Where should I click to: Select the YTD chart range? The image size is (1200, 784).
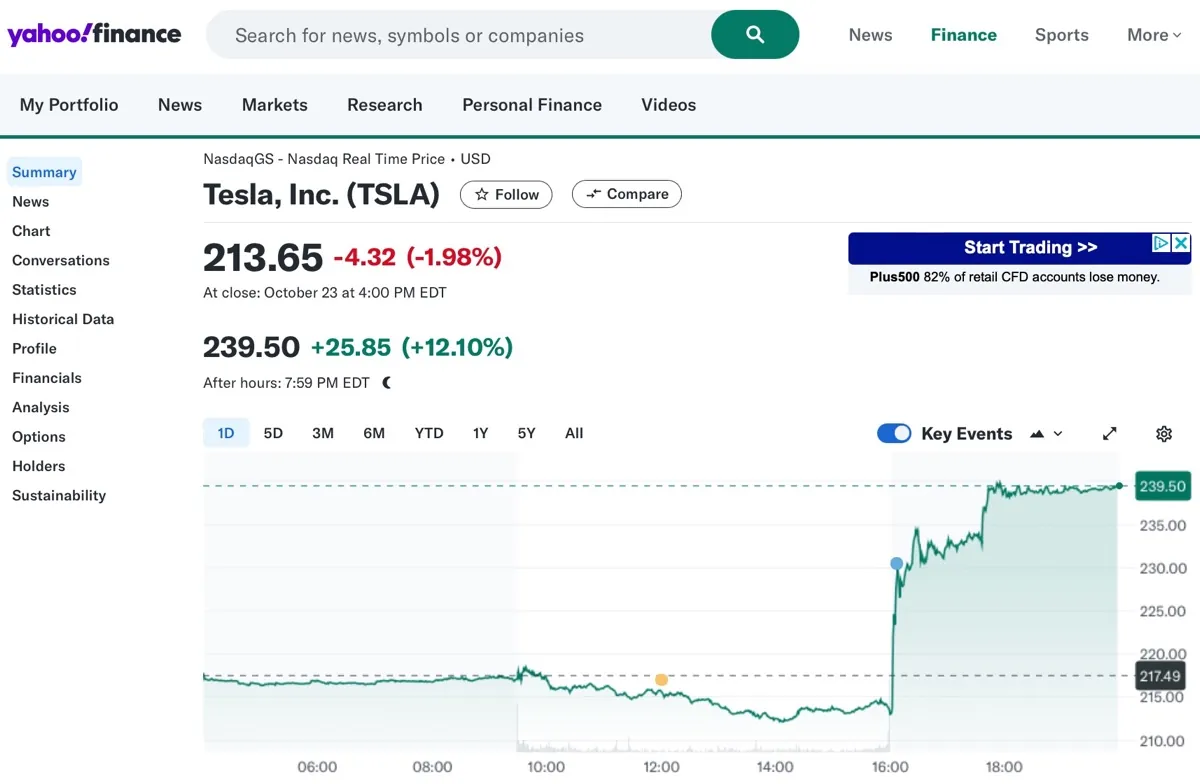click(428, 432)
